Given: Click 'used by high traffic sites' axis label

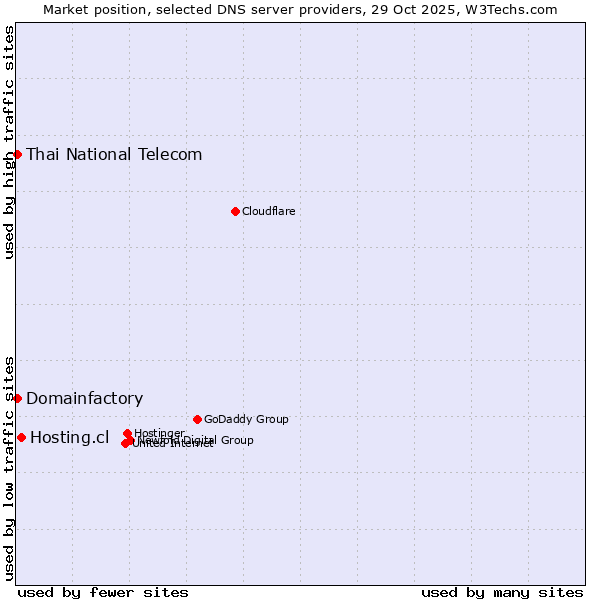Looking at the screenshot, I should pos(9,142).
